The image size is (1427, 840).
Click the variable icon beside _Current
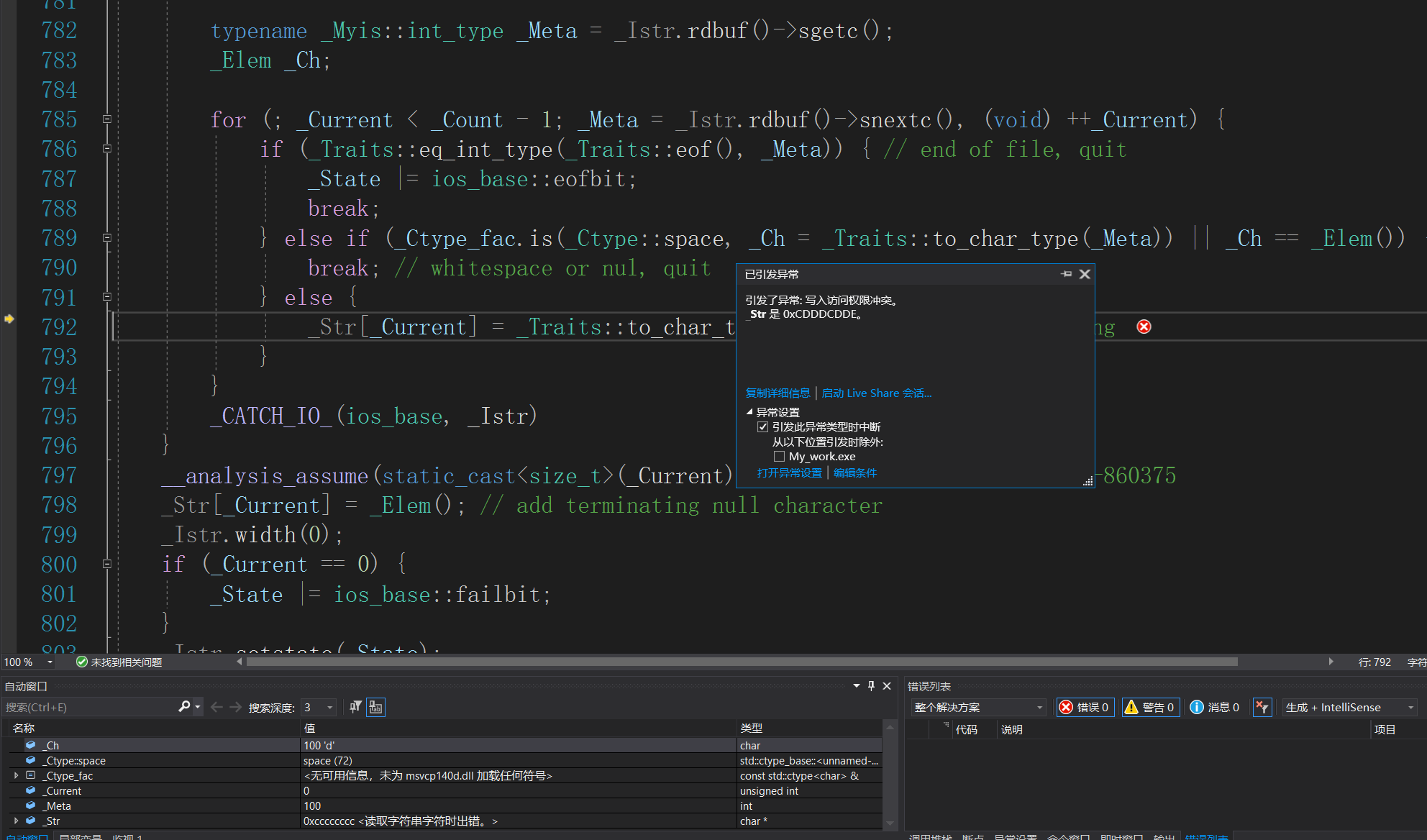click(x=31, y=790)
